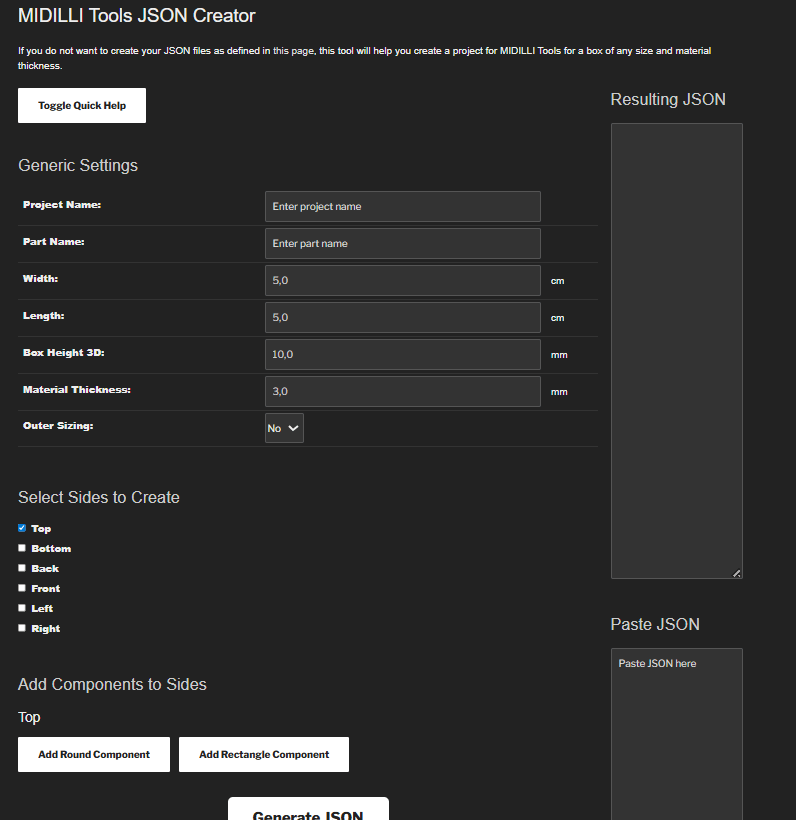Click the Toggle Quick Help button
Image resolution: width=796 pixels, height=820 pixels.
coord(82,106)
